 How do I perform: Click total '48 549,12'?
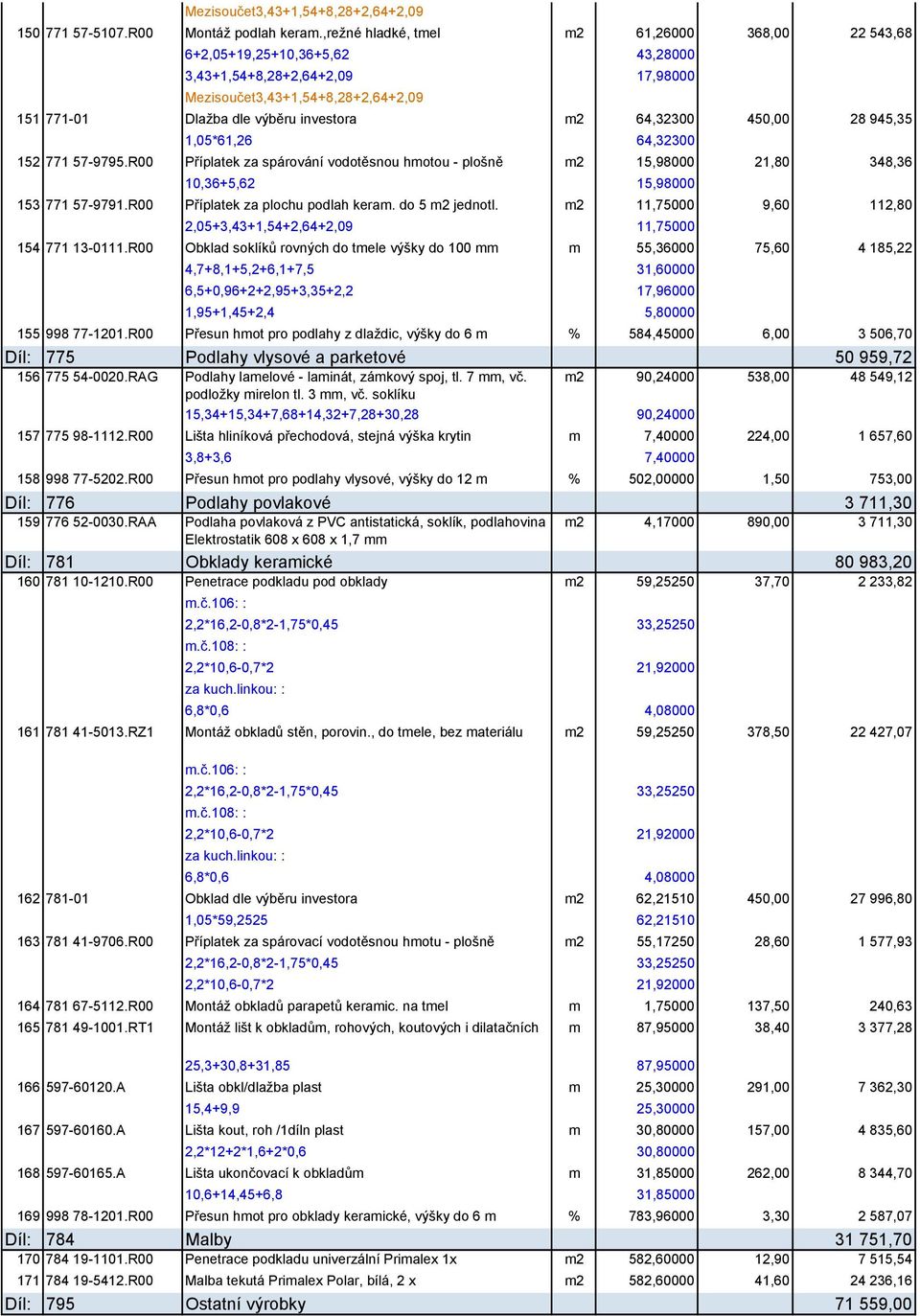(881, 377)
